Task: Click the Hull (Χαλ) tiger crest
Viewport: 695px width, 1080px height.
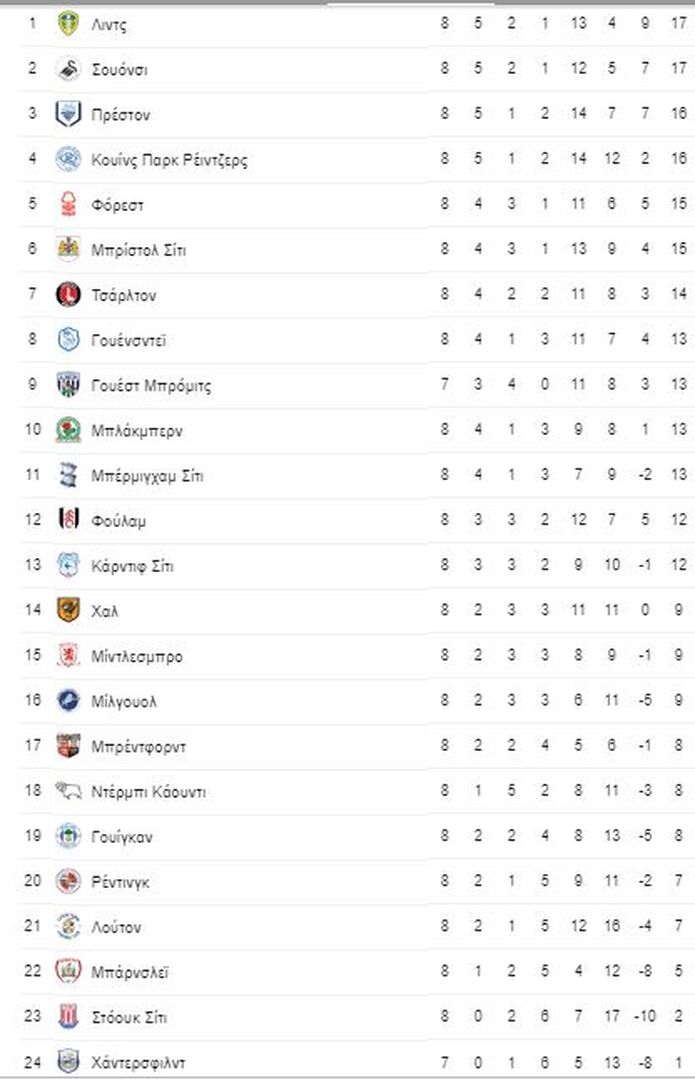Action: (68, 610)
